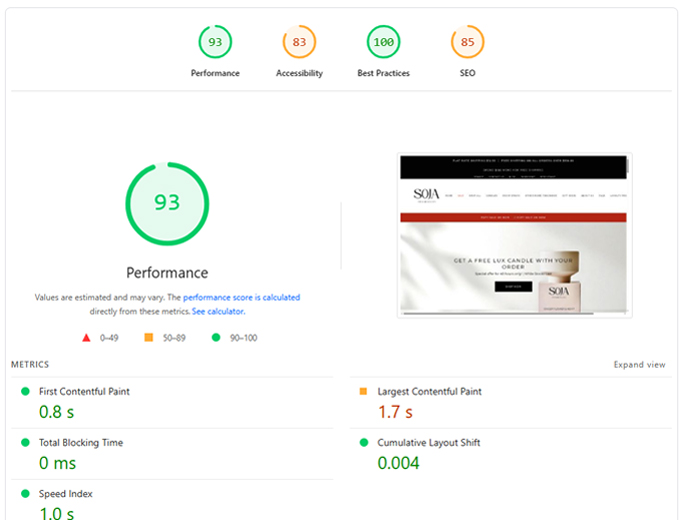The image size is (680, 520).
Task: Click the Accessibility 83 score gauge
Action: (x=299, y=42)
